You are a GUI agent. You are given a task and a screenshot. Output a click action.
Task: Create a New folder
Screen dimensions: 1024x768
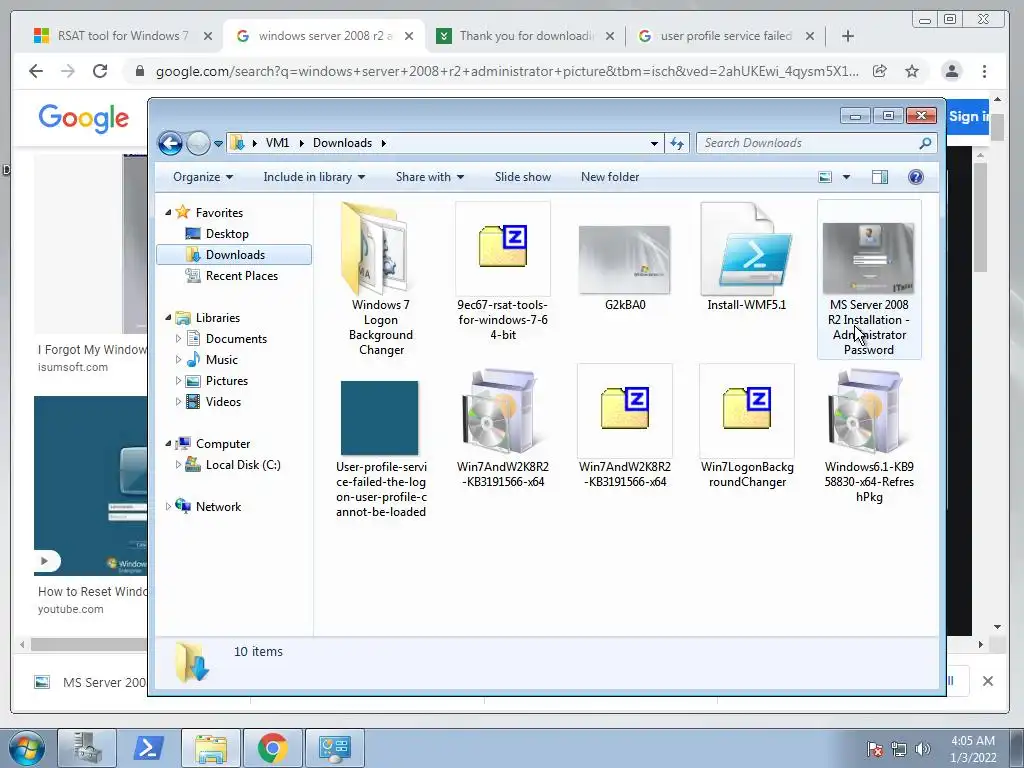[x=610, y=177]
